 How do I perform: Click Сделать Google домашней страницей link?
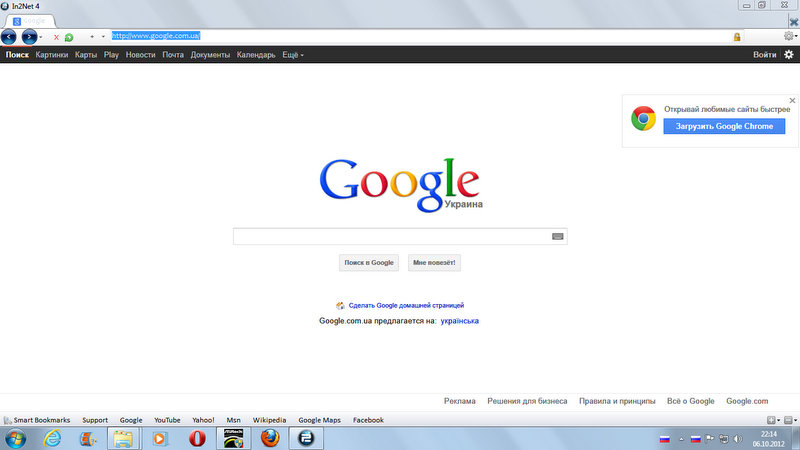[406, 305]
